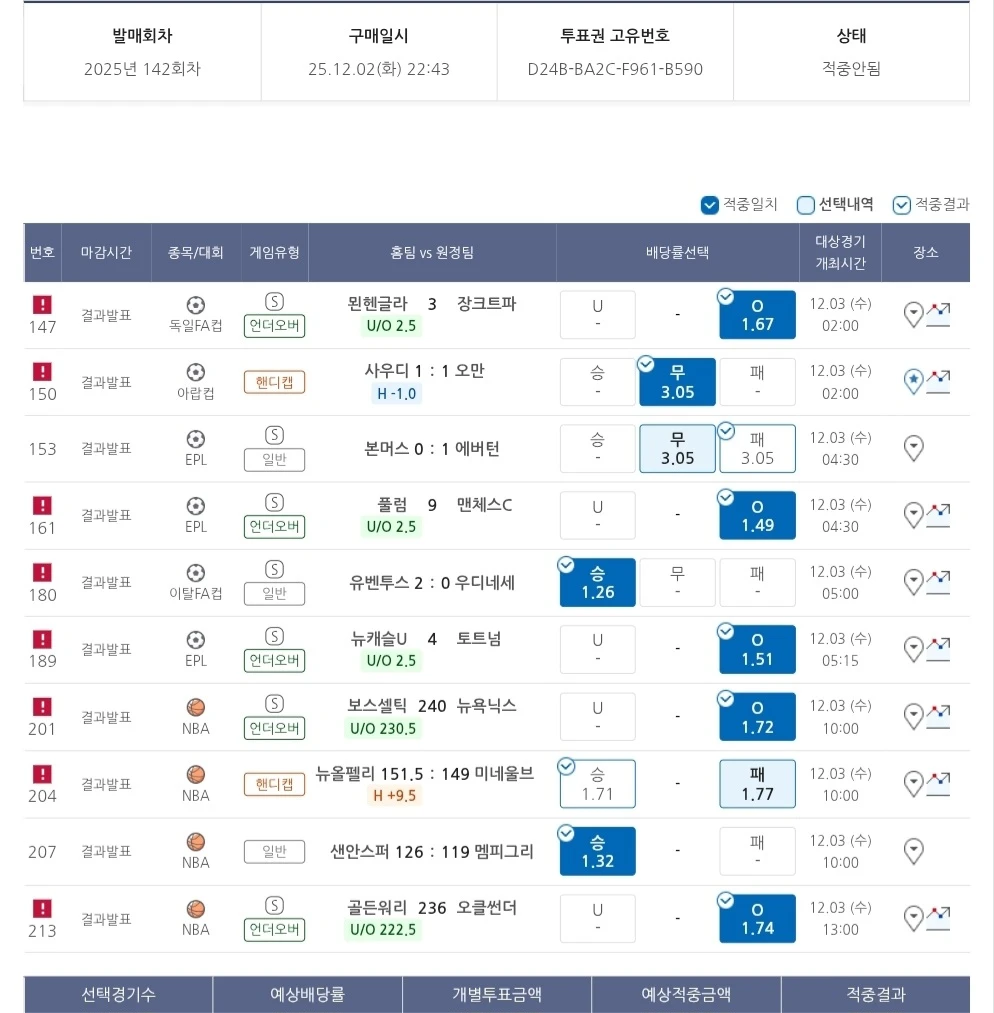This screenshot has width=994, height=1013.
Task: Click the basketball icon for match 207
Action: click(x=195, y=842)
